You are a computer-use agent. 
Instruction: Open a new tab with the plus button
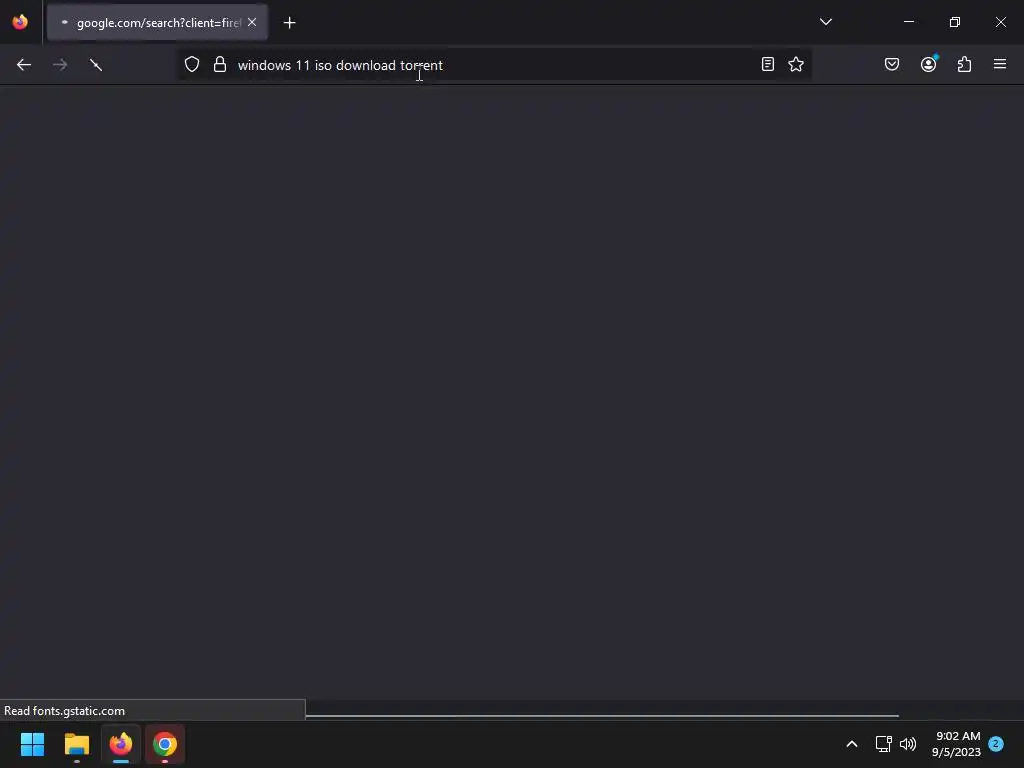289,23
